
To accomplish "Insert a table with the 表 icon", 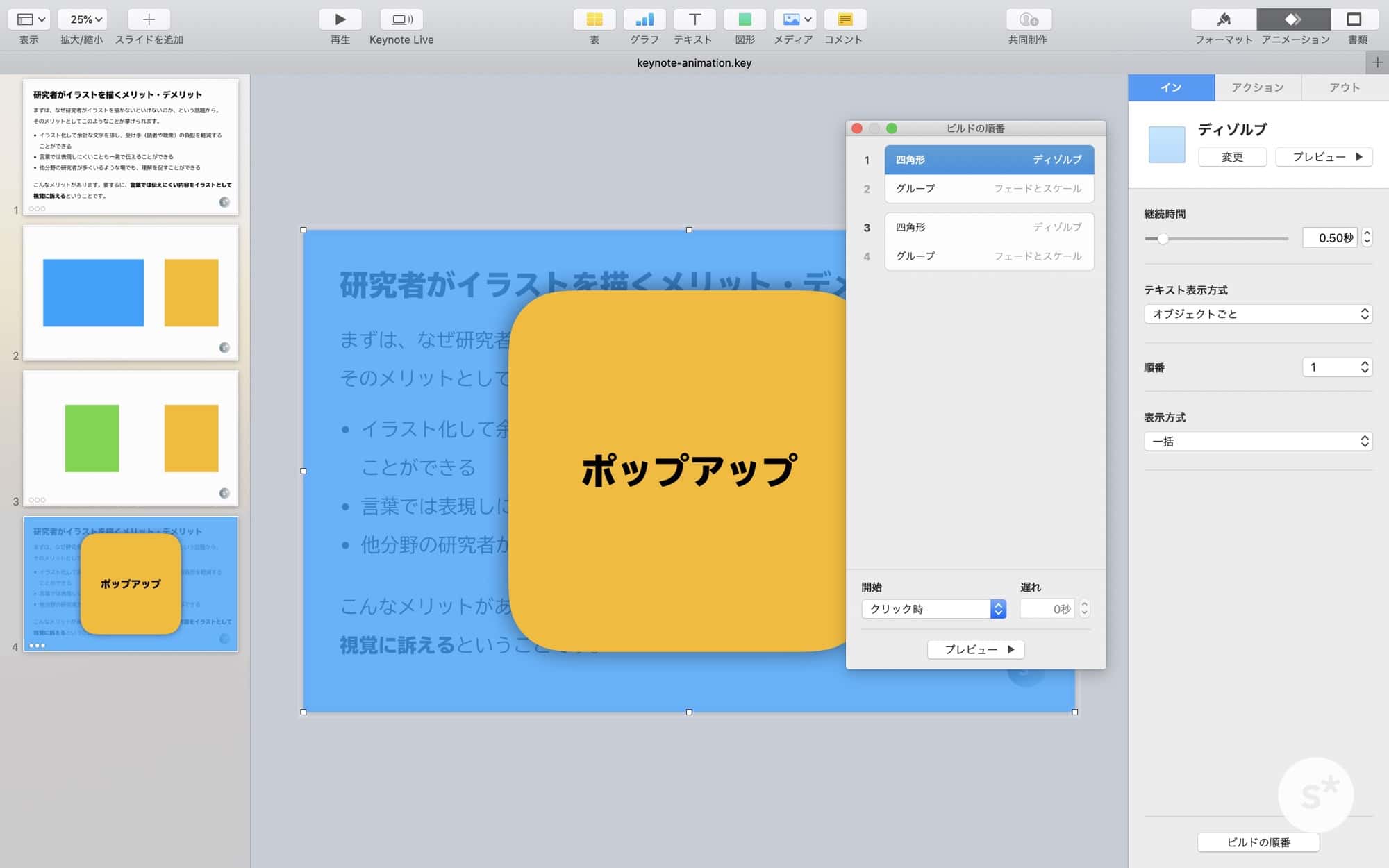I will tap(594, 19).
